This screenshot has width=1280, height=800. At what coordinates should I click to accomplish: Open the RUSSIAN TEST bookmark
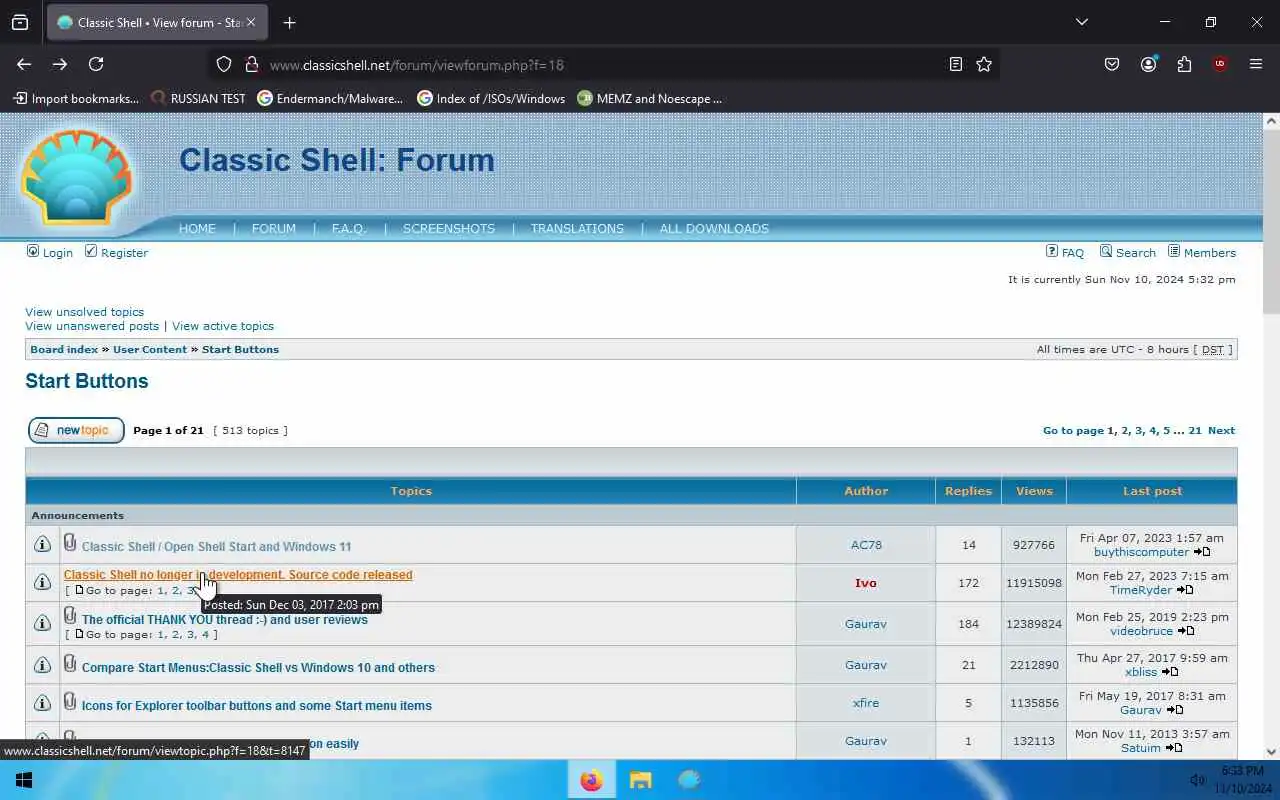[198, 98]
